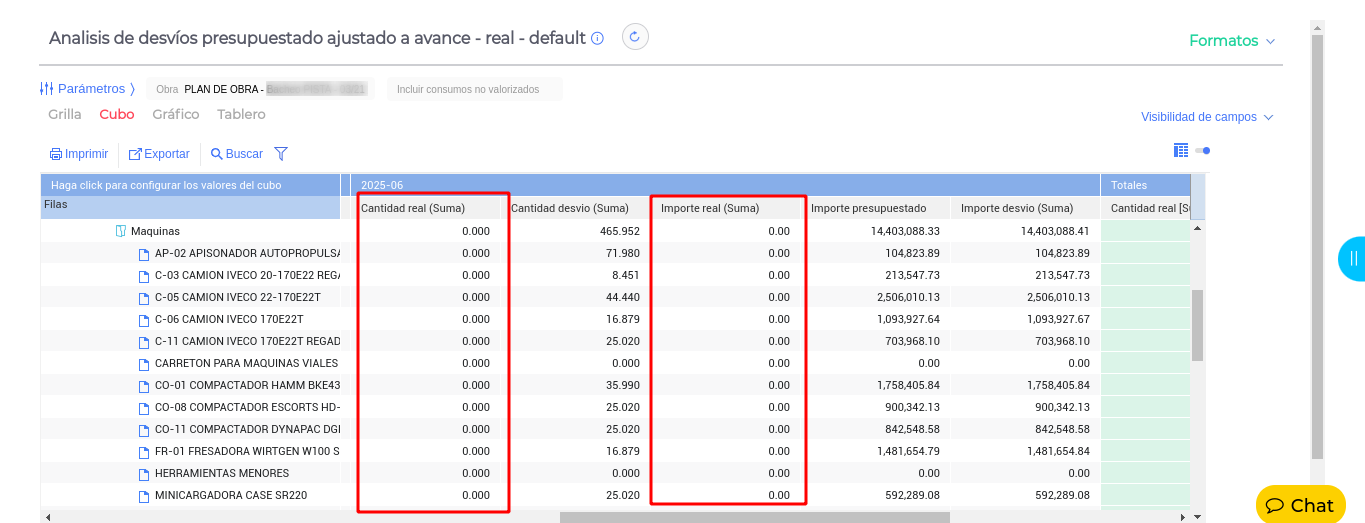Switch to the Gráfico tab

coord(176,115)
